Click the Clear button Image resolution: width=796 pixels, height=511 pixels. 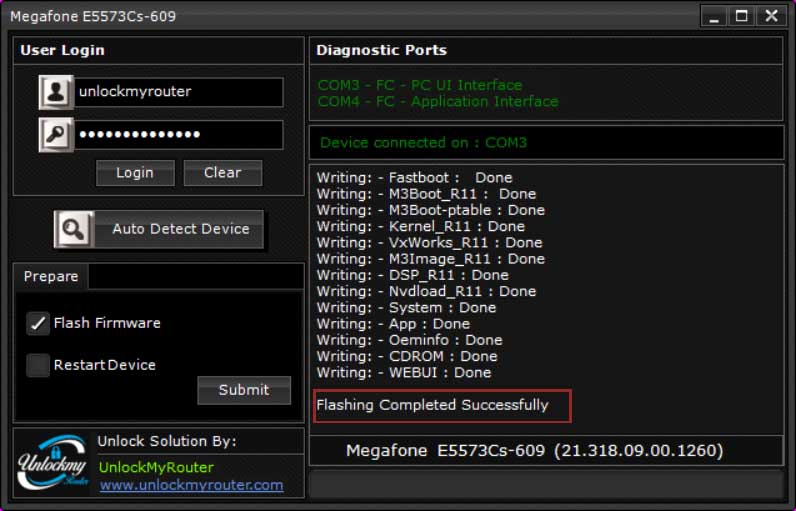click(x=223, y=173)
